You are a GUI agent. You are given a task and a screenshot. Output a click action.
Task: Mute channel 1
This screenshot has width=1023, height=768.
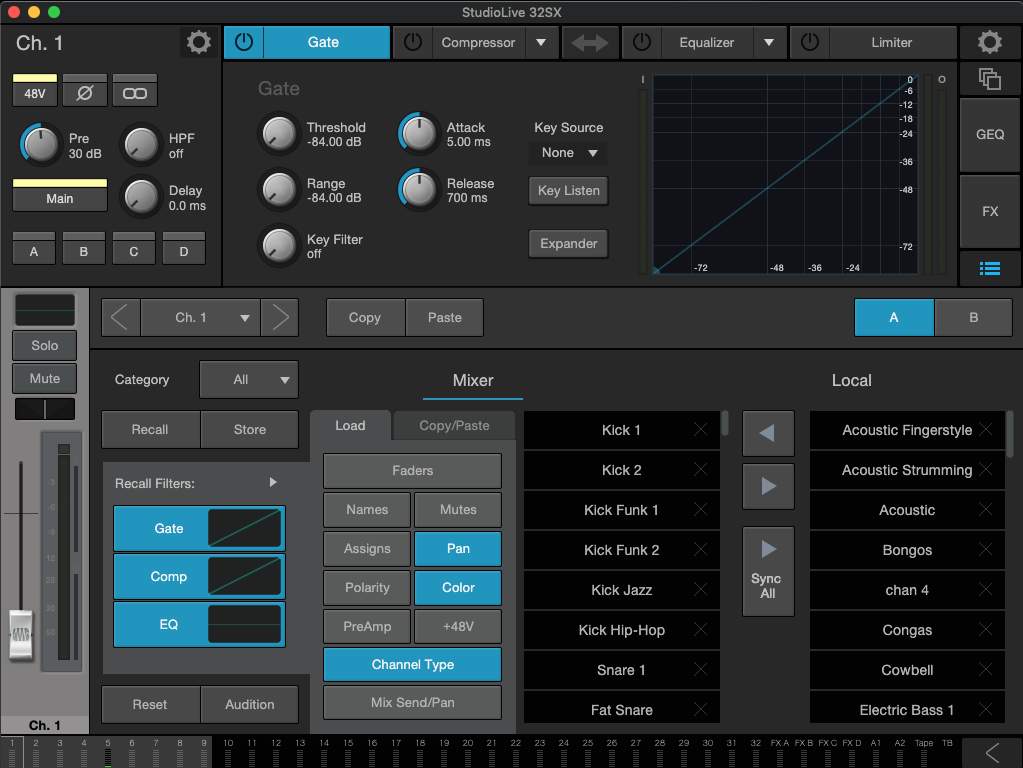click(x=44, y=378)
